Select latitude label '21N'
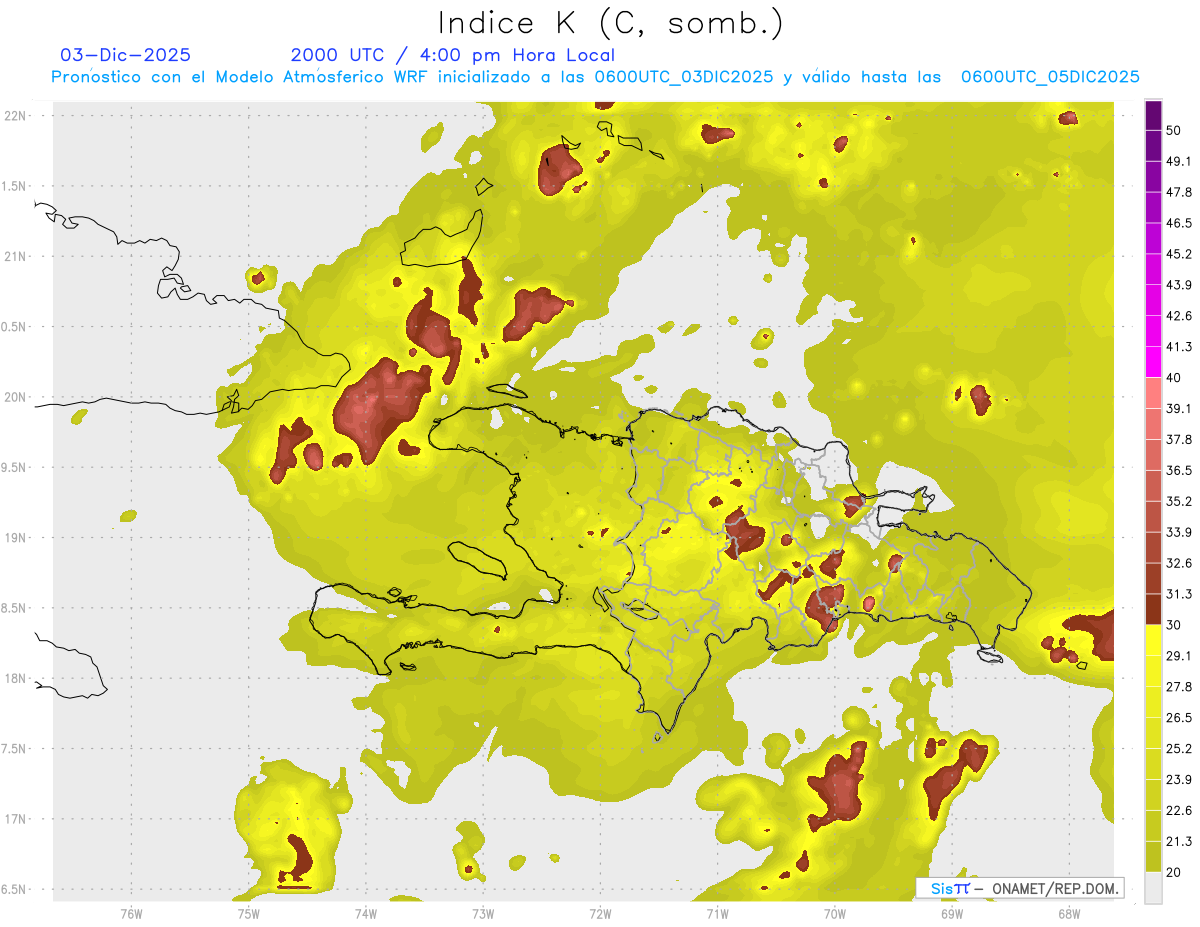 click(x=16, y=256)
